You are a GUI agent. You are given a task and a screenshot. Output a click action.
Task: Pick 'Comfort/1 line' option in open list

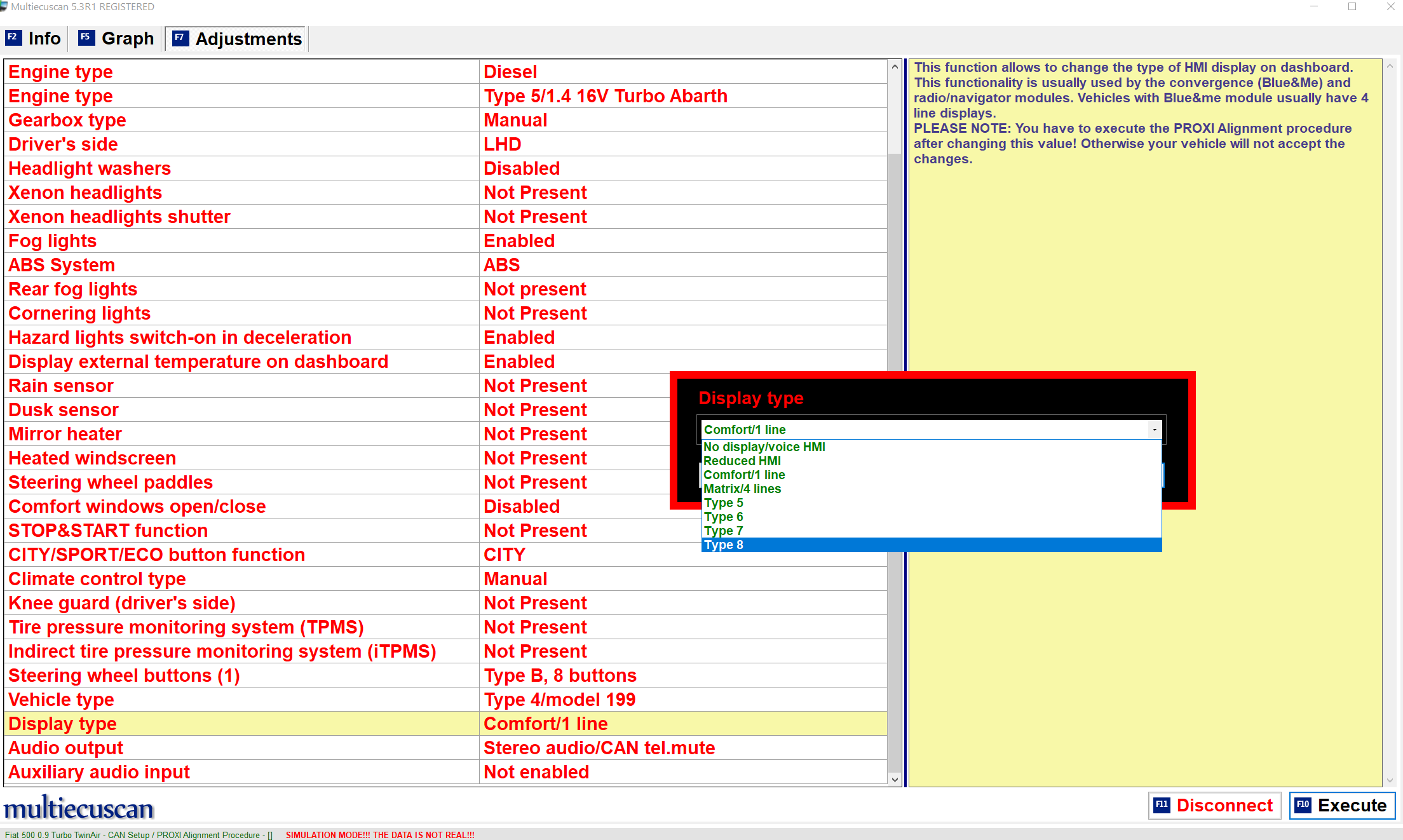tap(932, 475)
